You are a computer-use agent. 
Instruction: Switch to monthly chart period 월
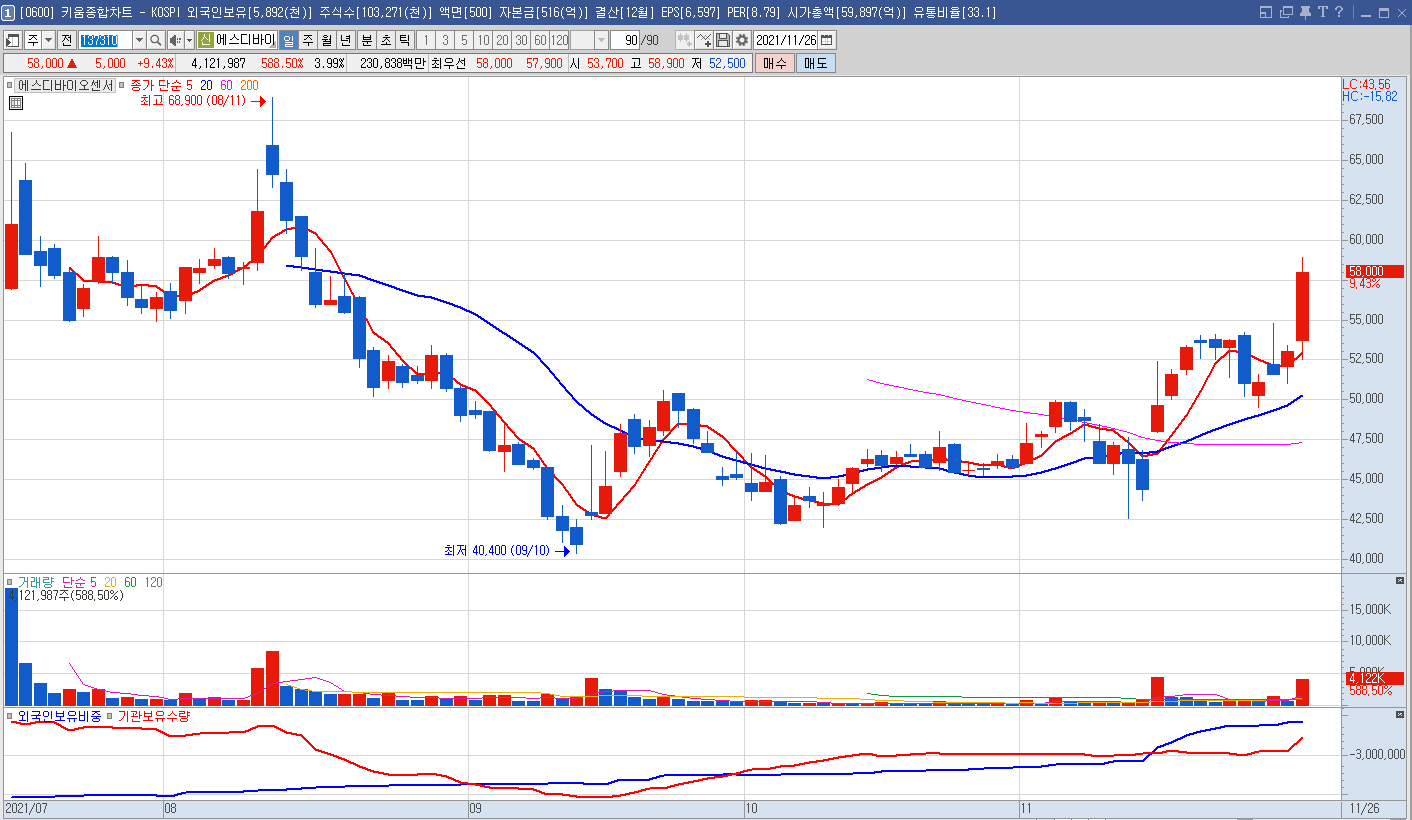tap(326, 40)
